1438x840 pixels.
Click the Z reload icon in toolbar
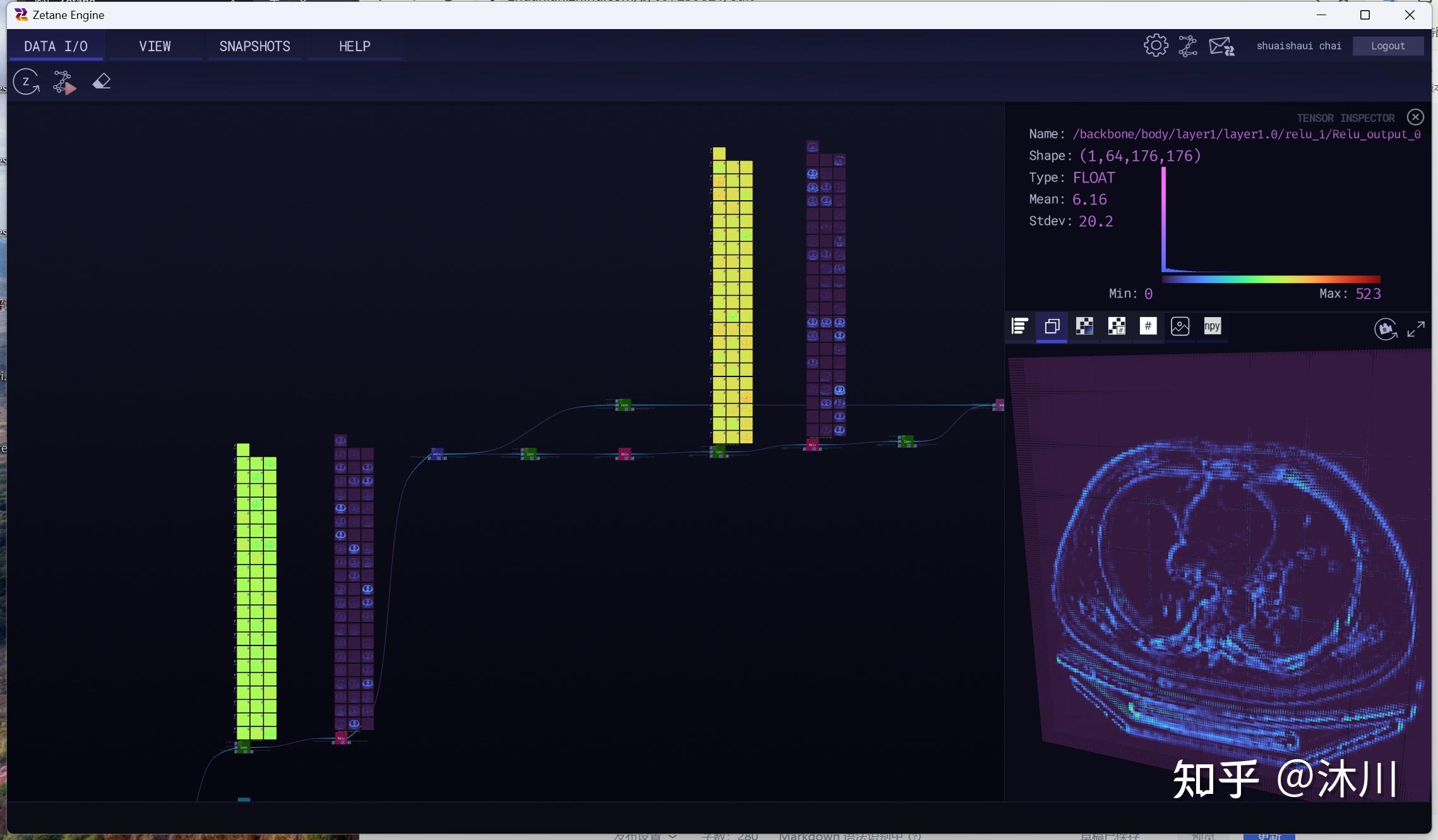[x=25, y=81]
